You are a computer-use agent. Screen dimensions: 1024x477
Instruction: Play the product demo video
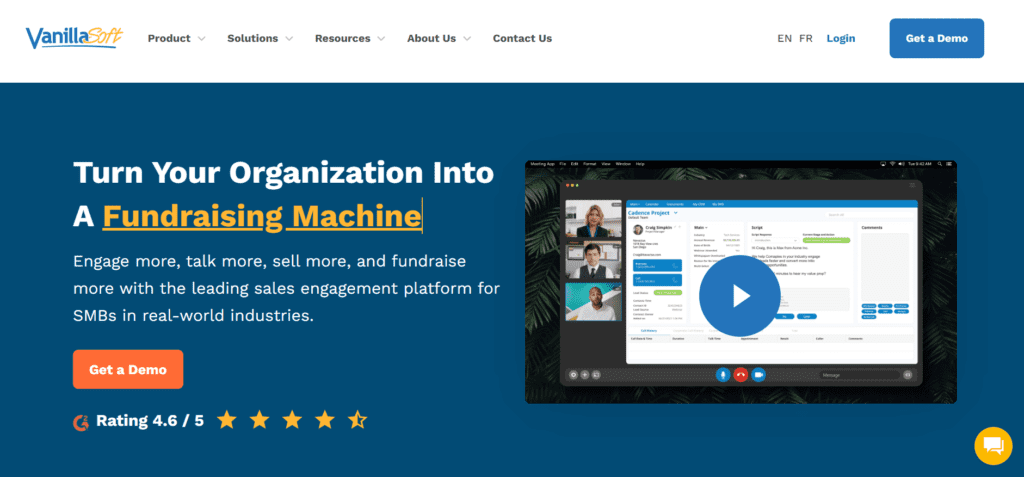pyautogui.click(x=739, y=296)
